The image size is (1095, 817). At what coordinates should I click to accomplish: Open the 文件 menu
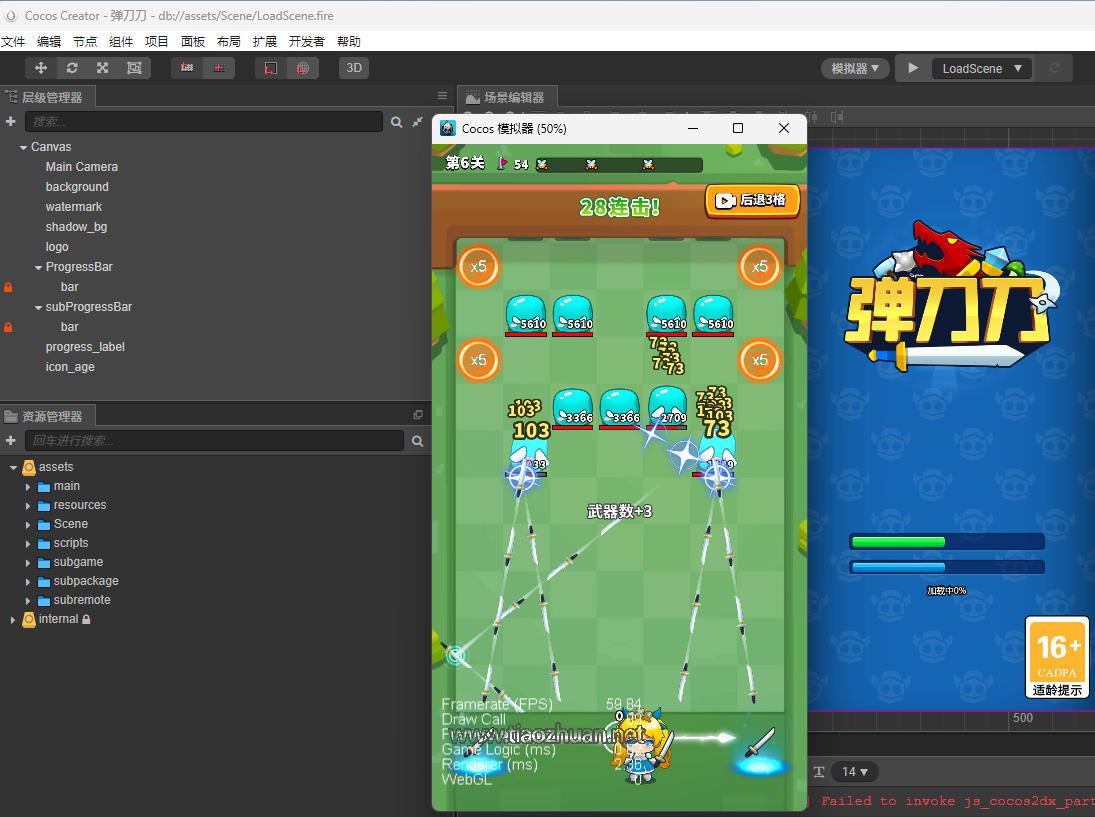[x=13, y=41]
